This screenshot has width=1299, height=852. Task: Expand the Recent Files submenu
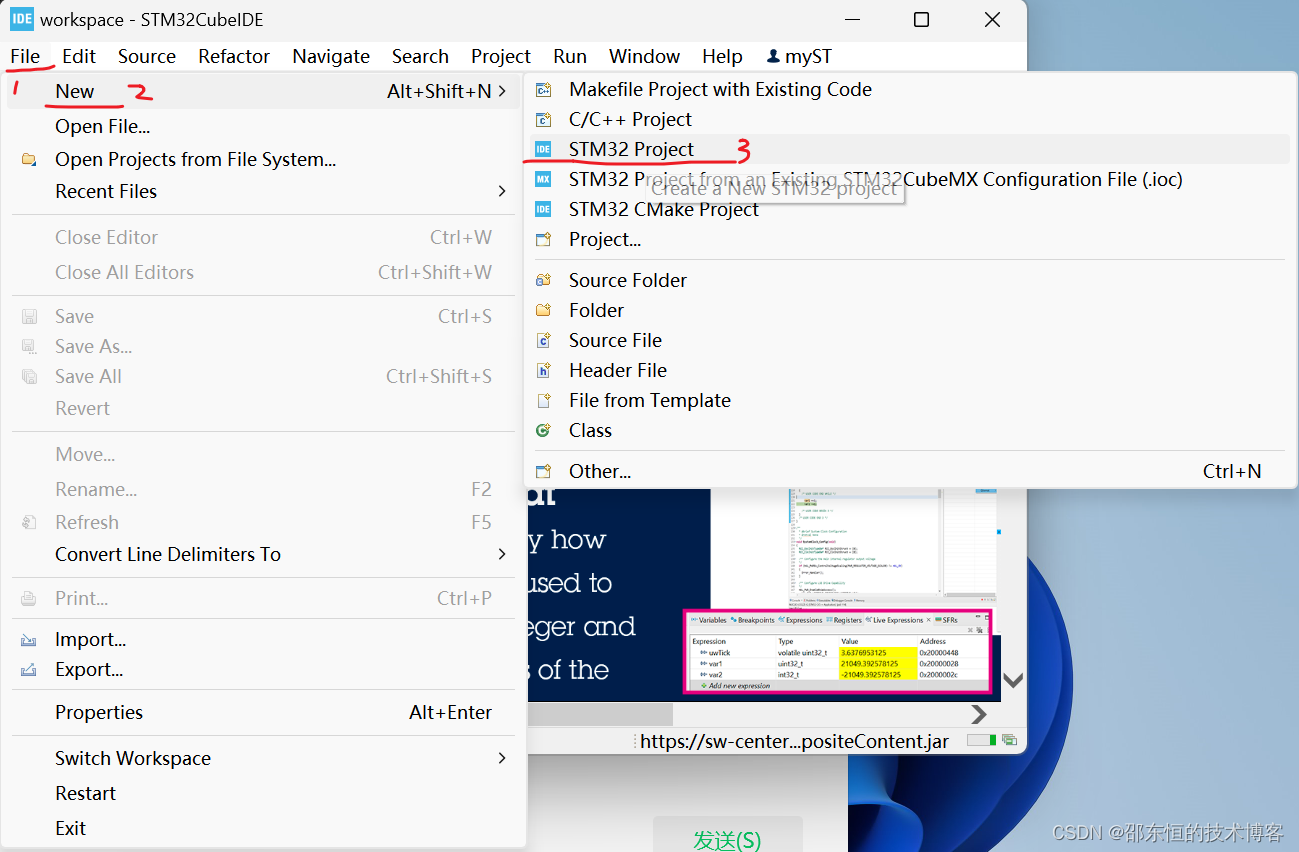coord(265,191)
